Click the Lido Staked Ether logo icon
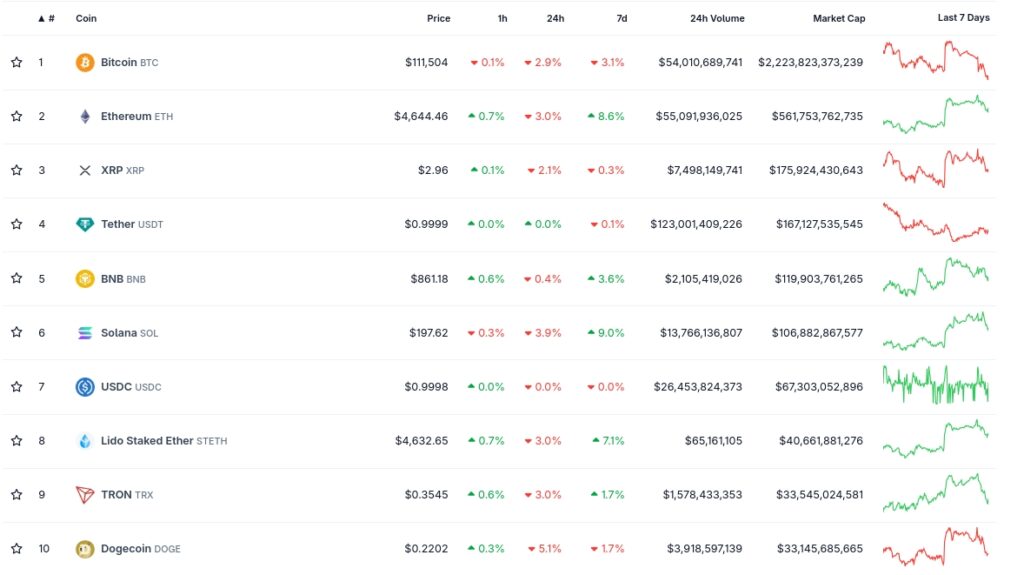The image size is (1024, 575). 85,441
